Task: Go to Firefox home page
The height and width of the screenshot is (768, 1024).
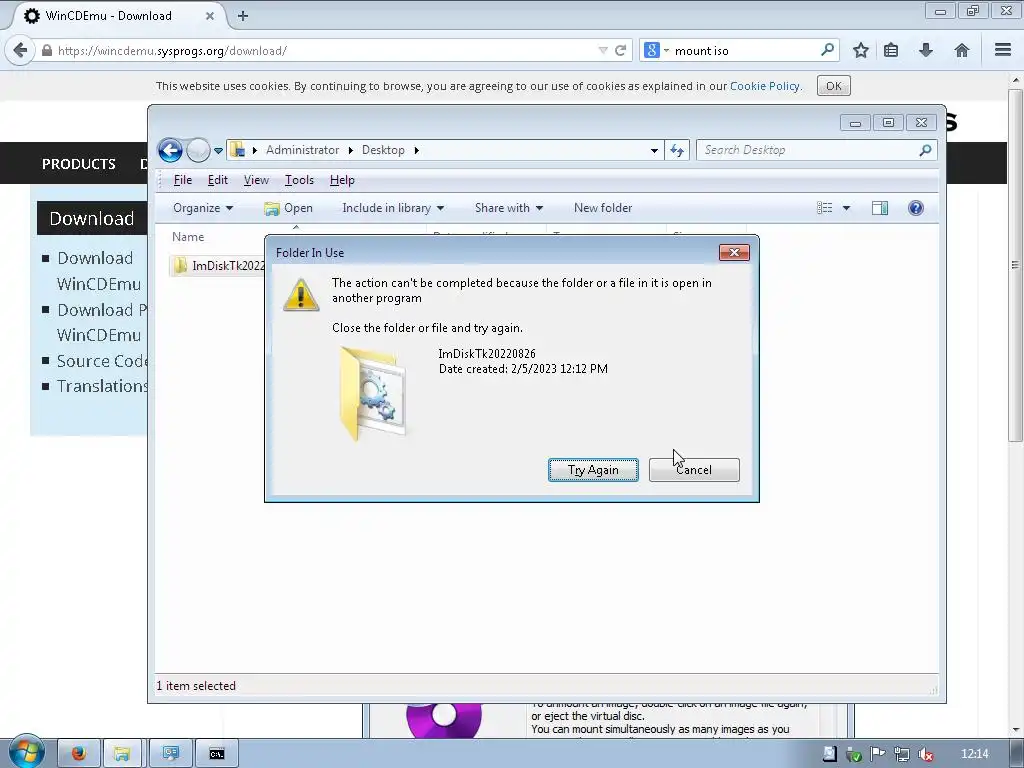Action: tap(961, 50)
